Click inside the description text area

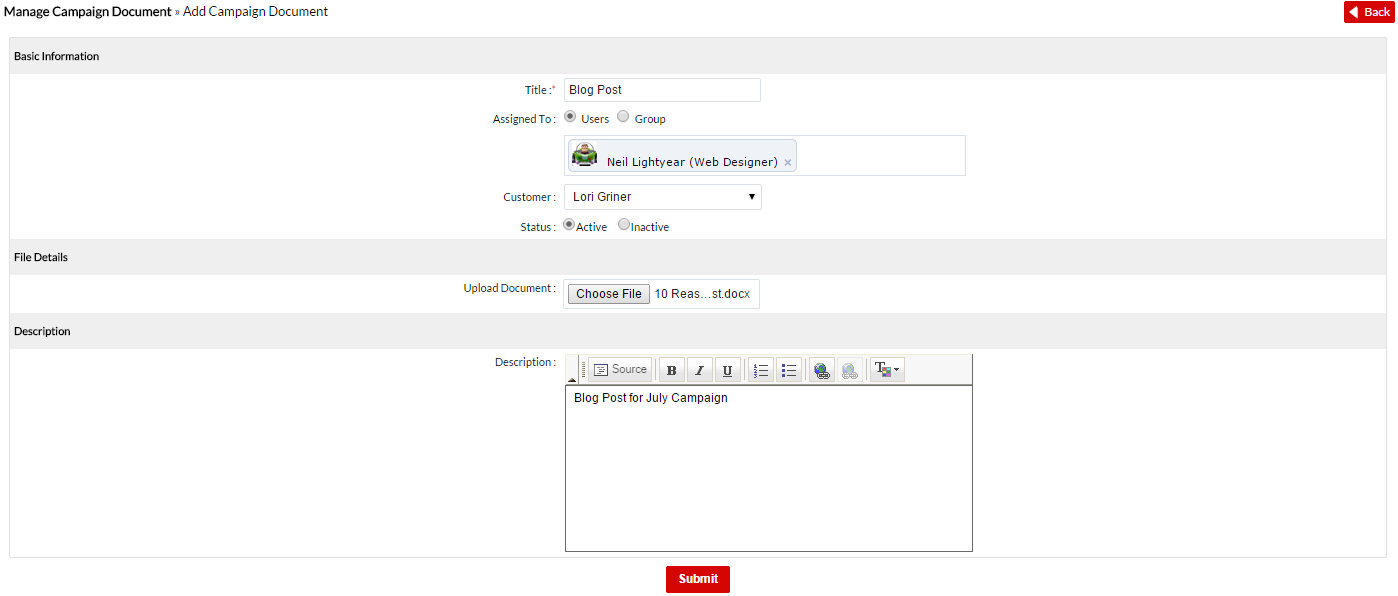point(769,468)
